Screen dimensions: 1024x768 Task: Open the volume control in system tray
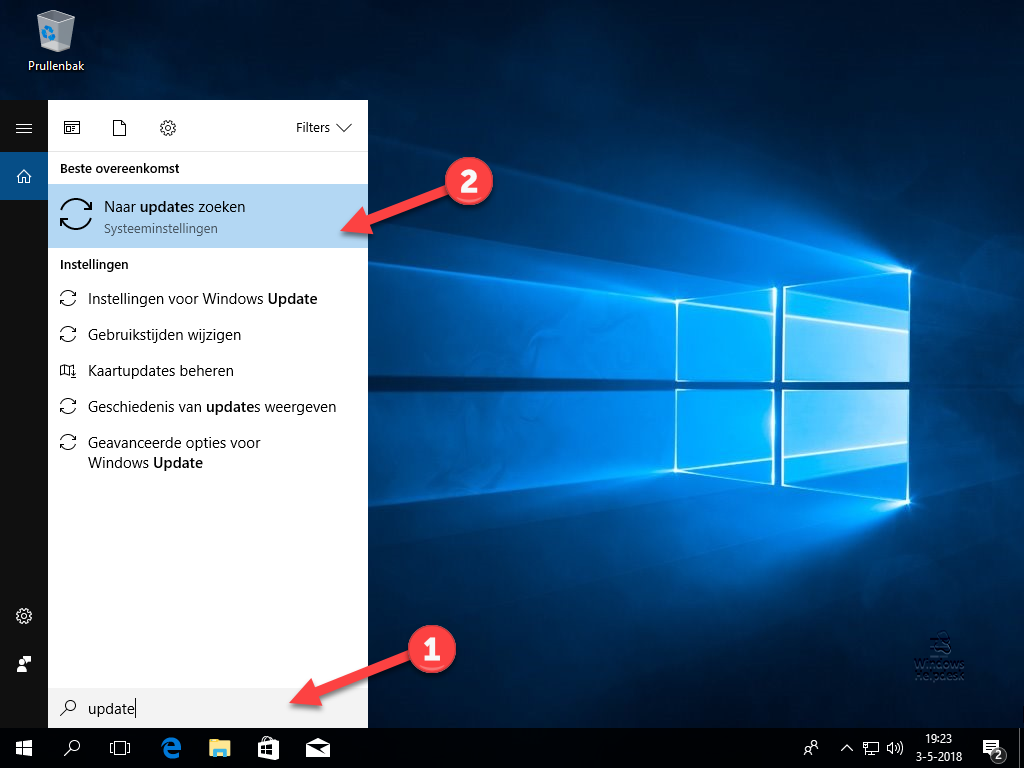(894, 748)
